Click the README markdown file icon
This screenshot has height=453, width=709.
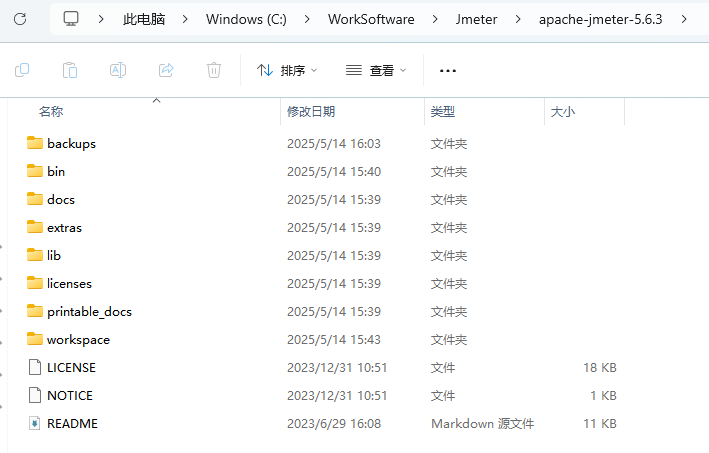coord(35,424)
